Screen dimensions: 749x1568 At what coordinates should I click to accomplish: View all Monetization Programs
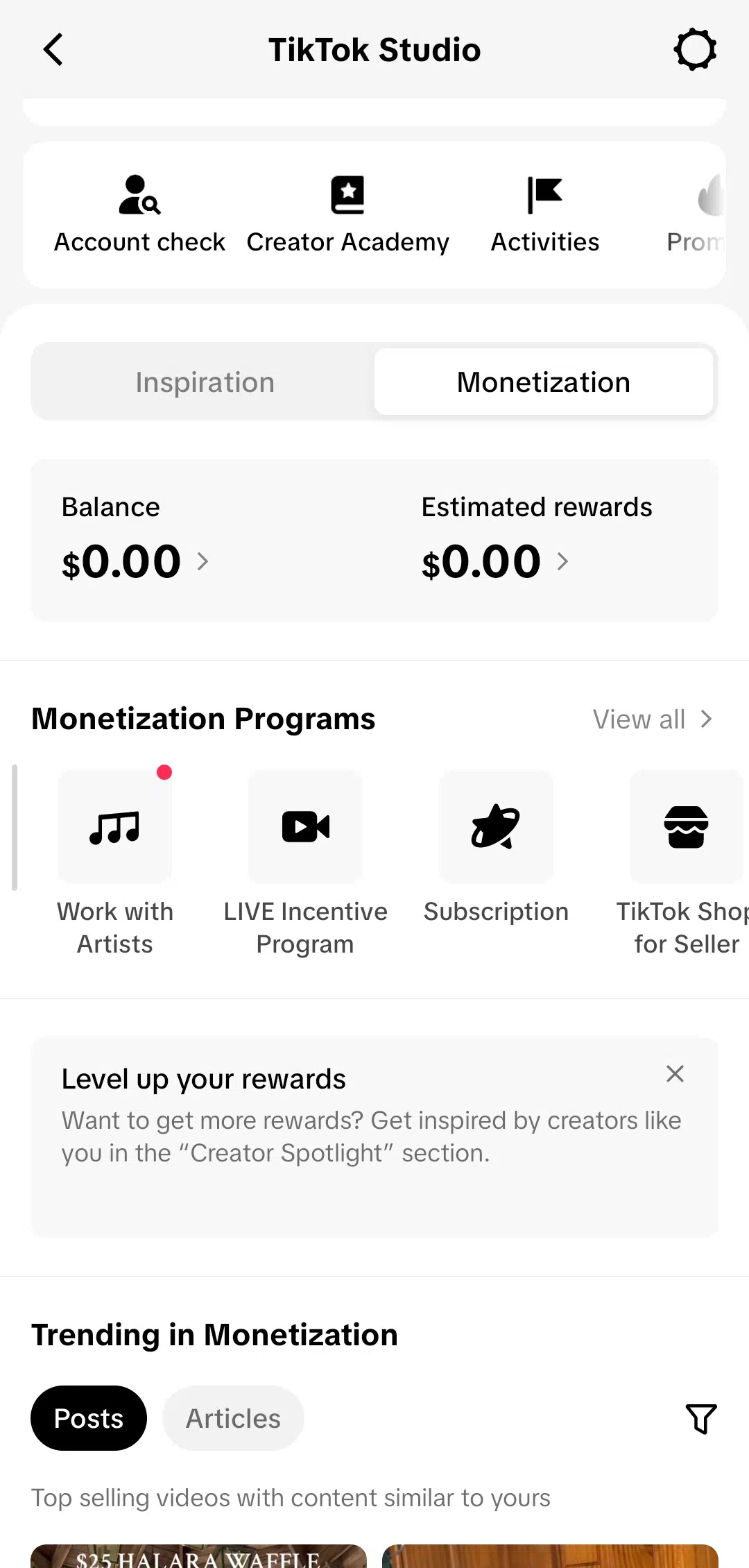tap(652, 719)
